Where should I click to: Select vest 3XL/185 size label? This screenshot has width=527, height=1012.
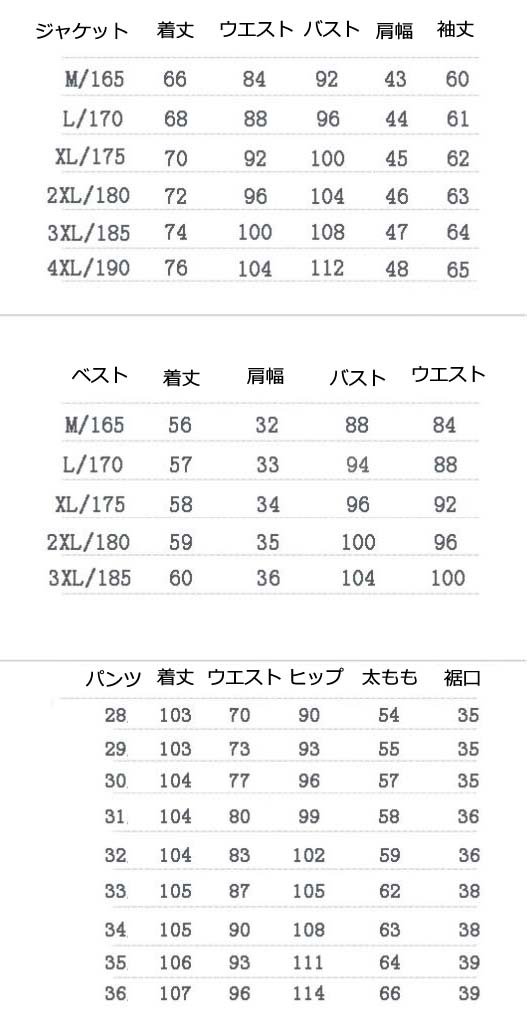click(90, 577)
